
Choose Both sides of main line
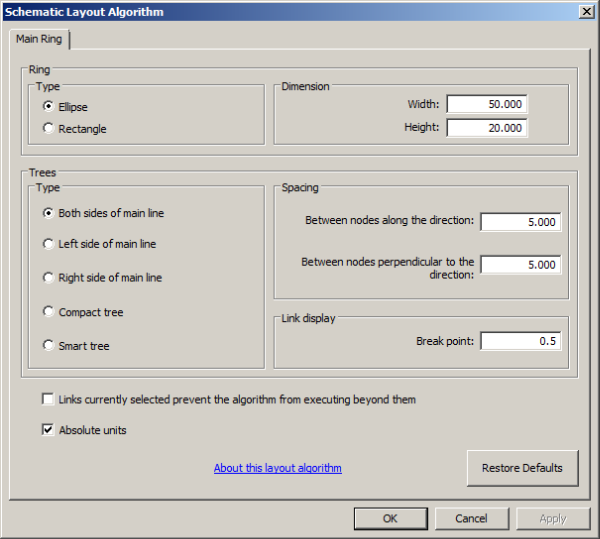point(48,213)
